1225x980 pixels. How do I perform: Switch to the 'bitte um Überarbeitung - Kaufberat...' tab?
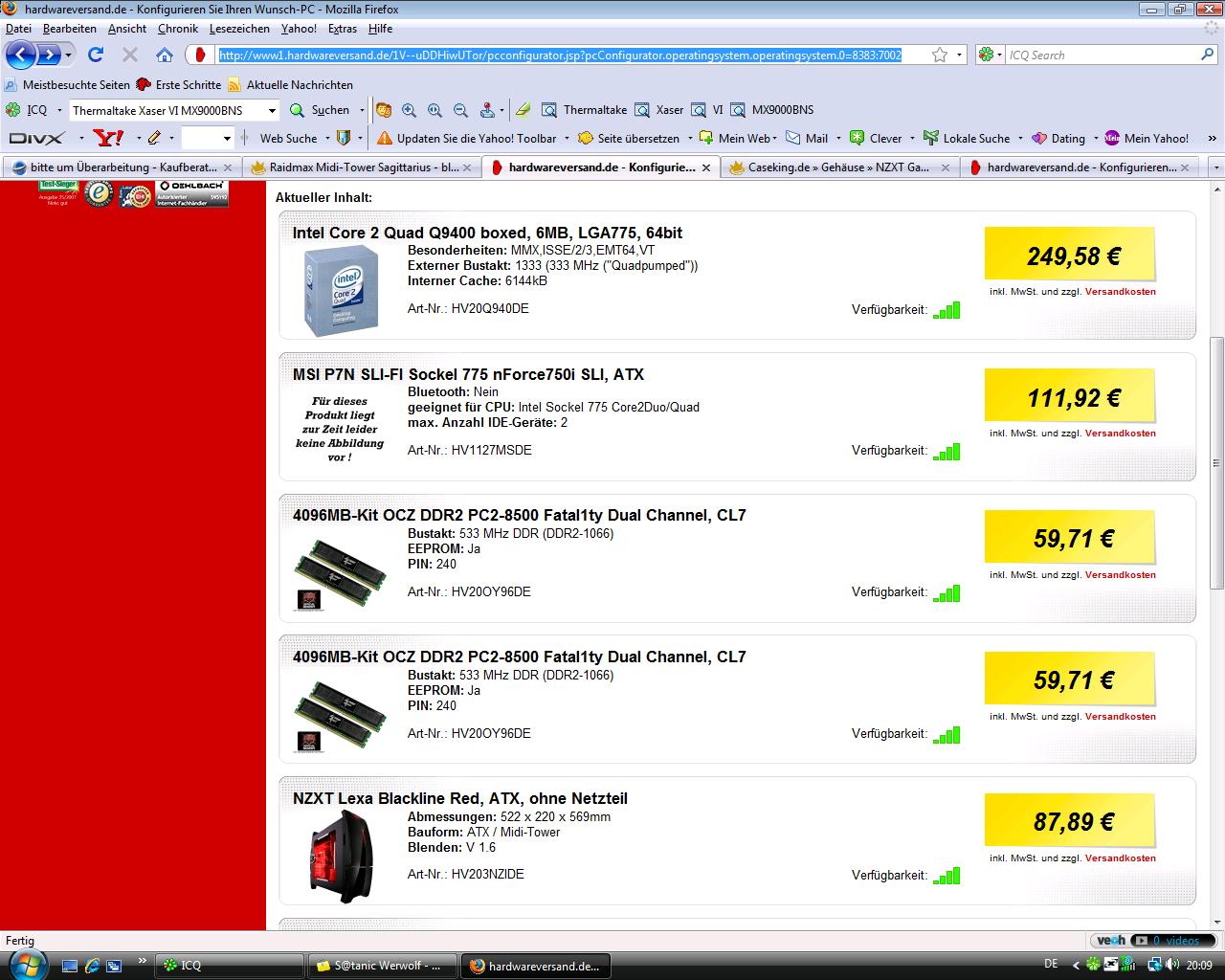coord(122,167)
